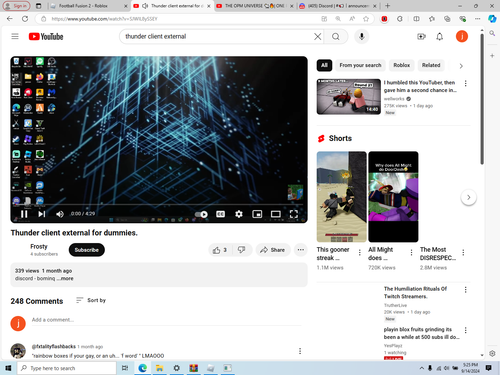This screenshot has height=375, width=500.
Task: Skip to the next video
Action: (41, 214)
